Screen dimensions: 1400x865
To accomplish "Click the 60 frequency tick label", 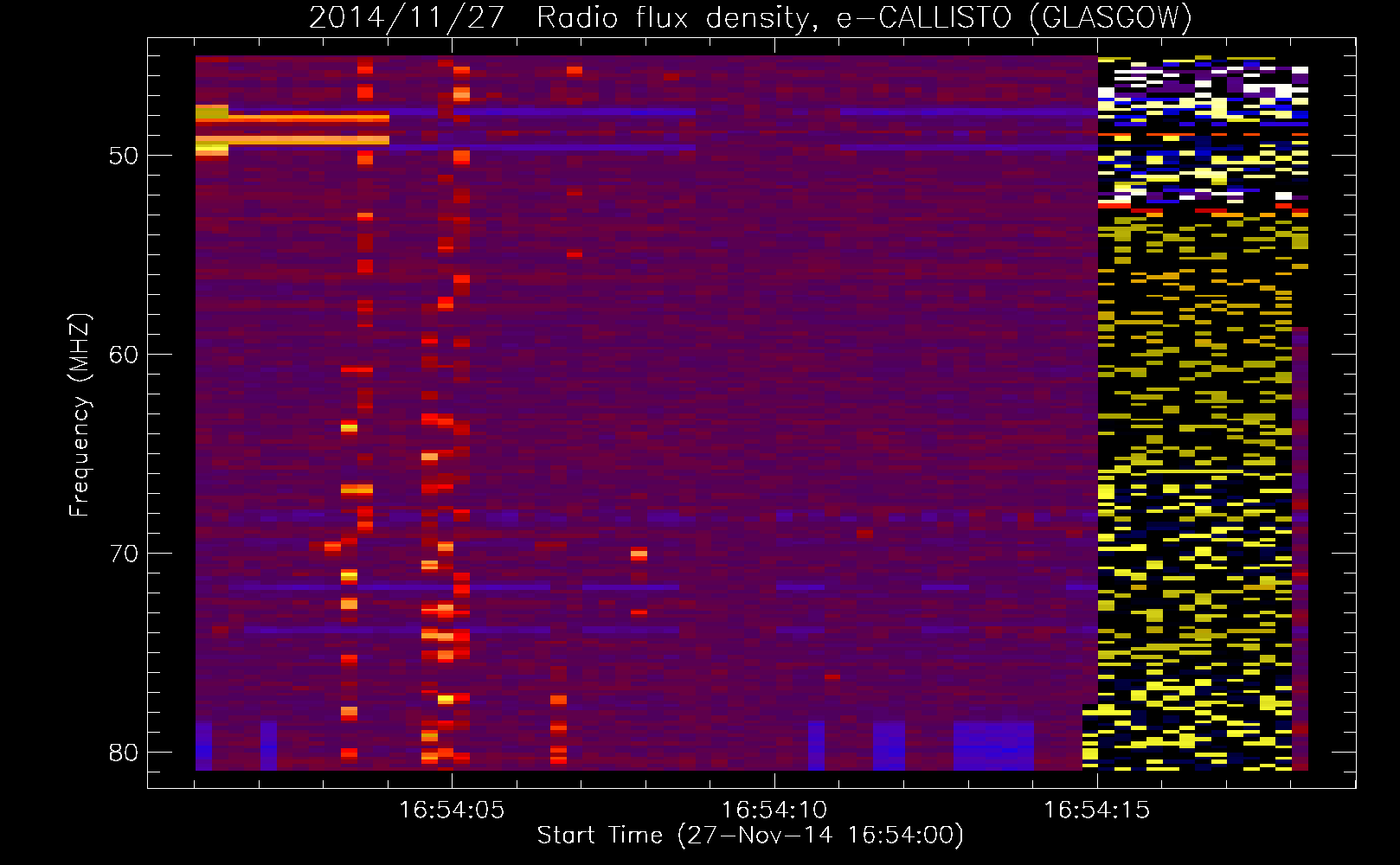I will tap(125, 356).
